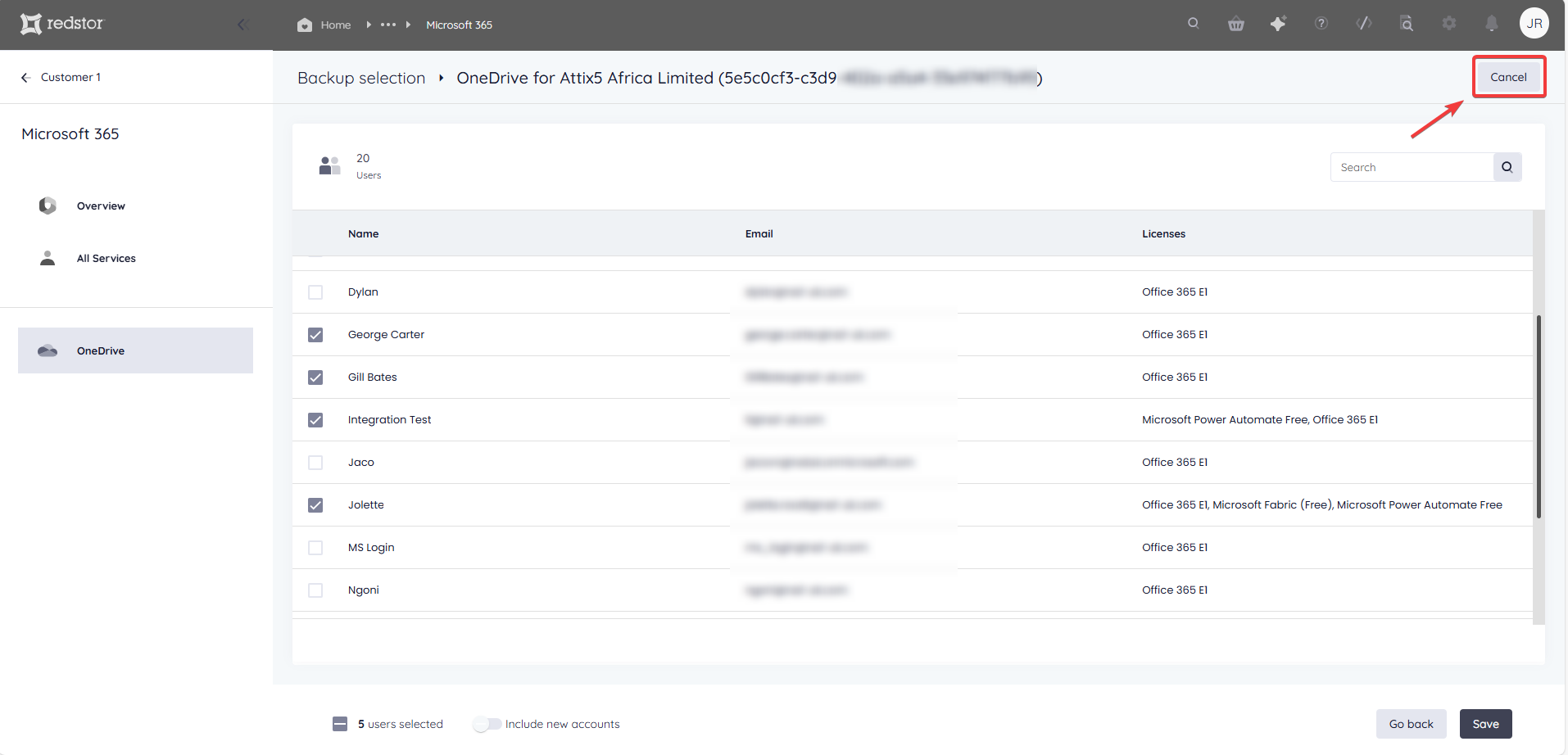1568x755 pixels.
Task: Click the user list vertical scrollbar
Action: pos(1539,416)
